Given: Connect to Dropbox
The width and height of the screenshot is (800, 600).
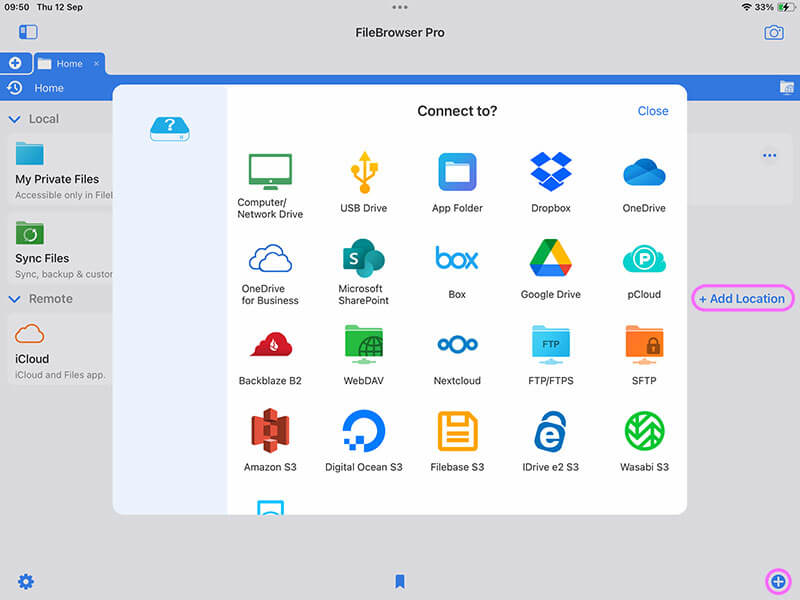Looking at the screenshot, I should point(551,183).
